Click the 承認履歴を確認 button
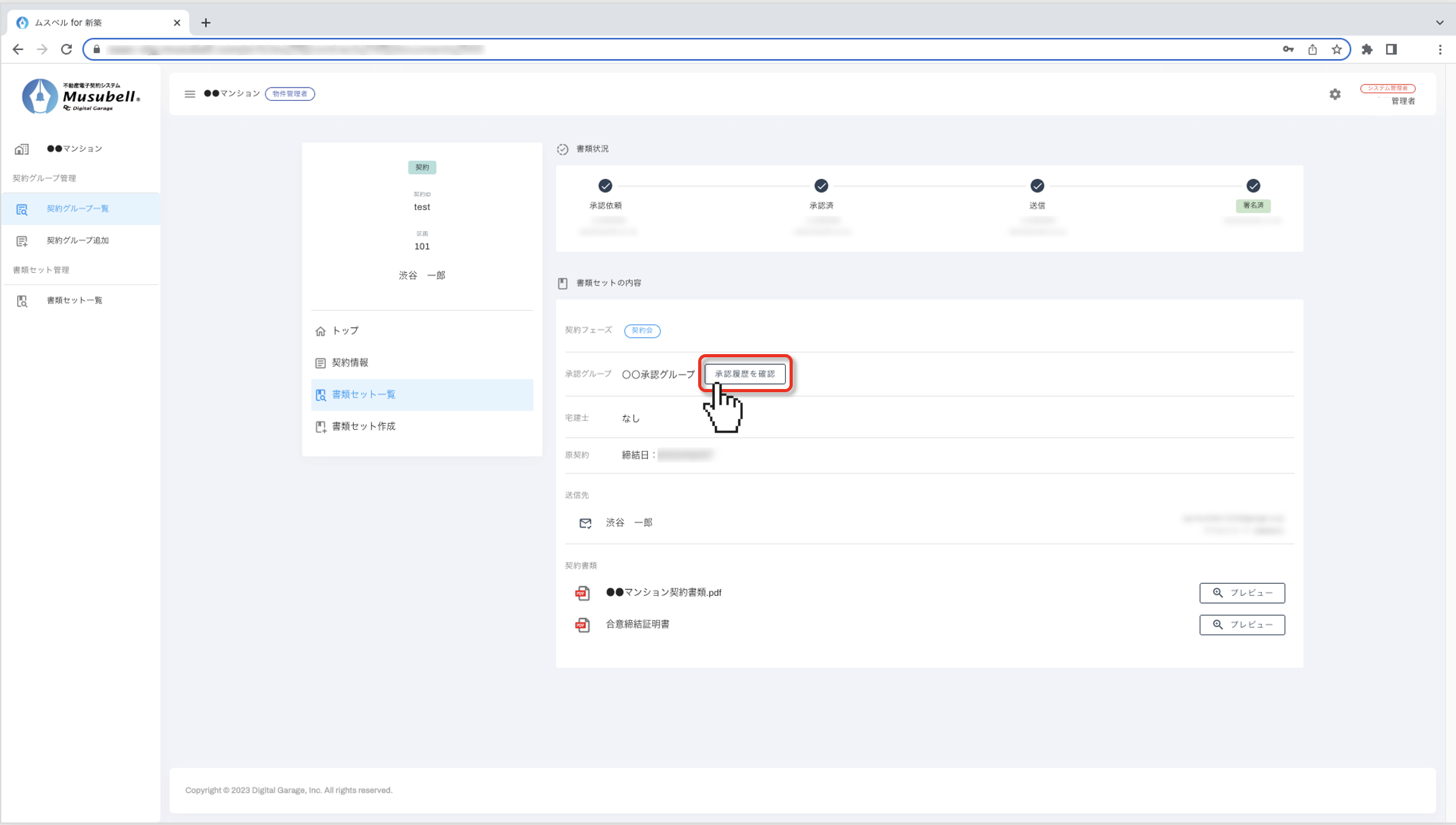The height and width of the screenshot is (825, 1456). tap(745, 374)
